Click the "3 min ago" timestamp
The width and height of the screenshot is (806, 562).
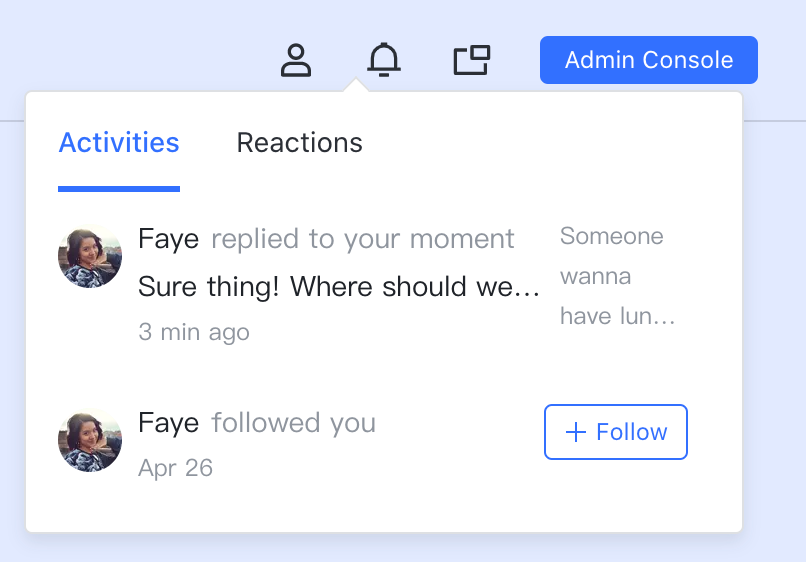194,332
